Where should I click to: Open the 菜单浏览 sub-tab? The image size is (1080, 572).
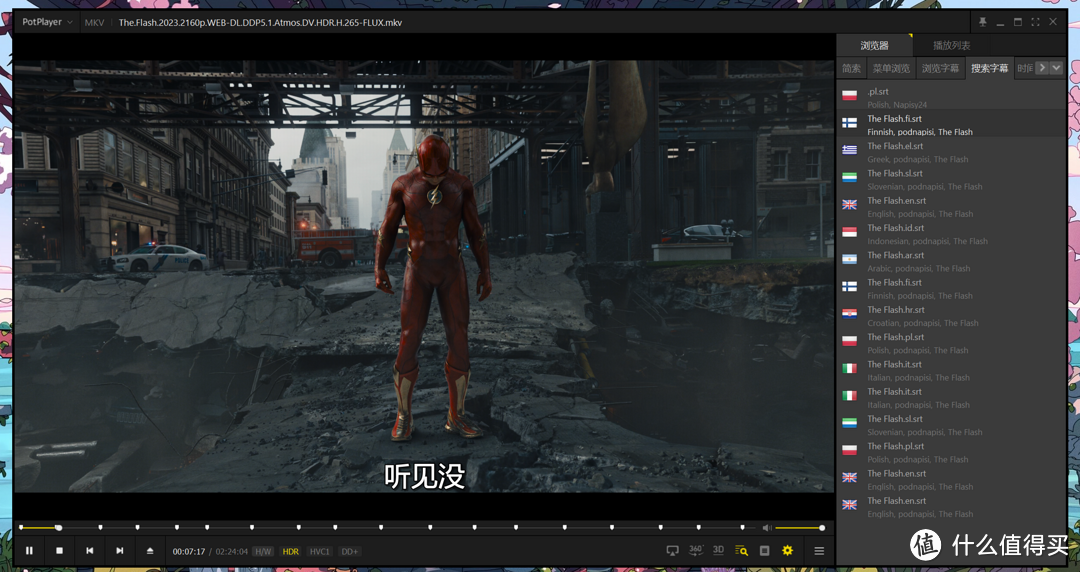[891, 68]
